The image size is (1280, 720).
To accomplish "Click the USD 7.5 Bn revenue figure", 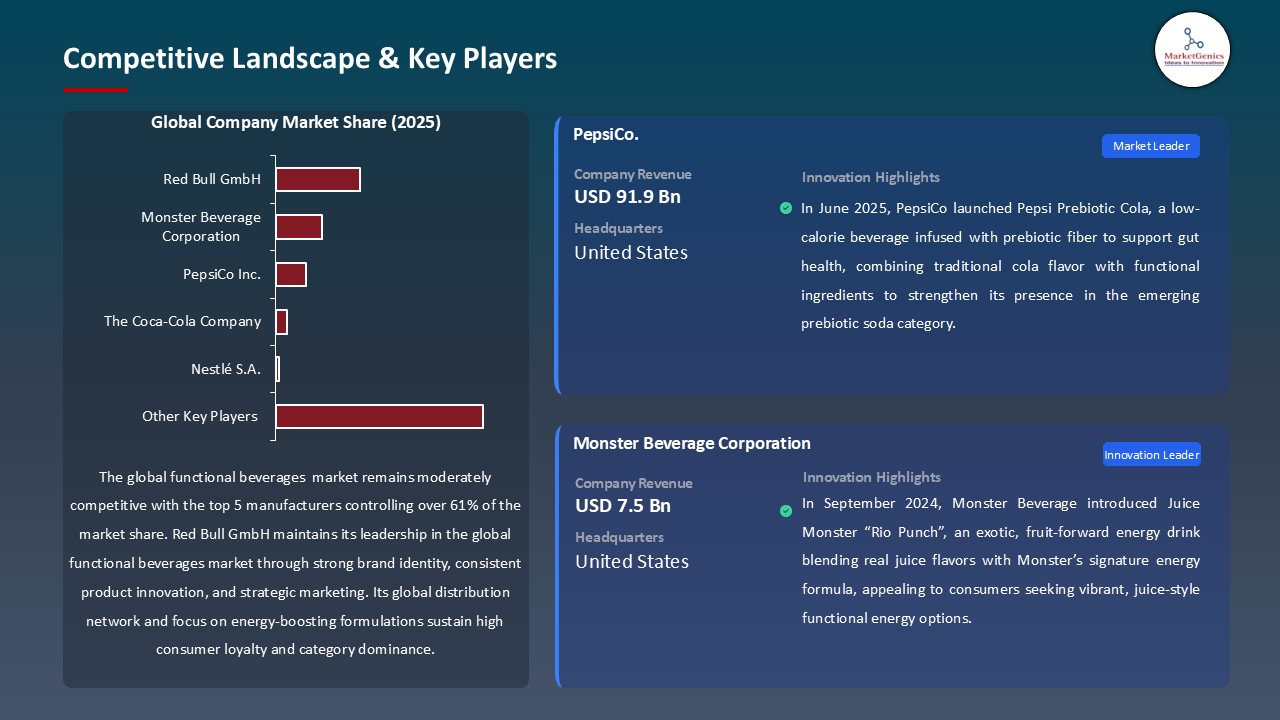I will (x=622, y=506).
